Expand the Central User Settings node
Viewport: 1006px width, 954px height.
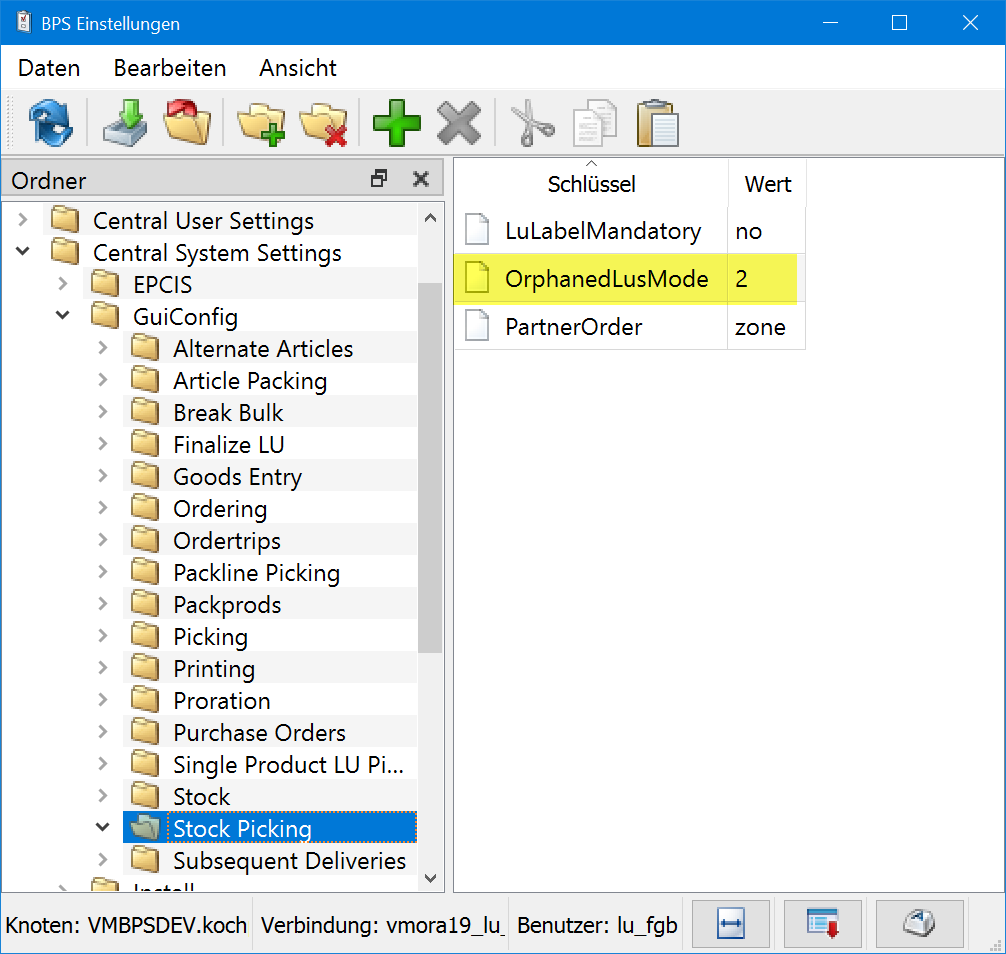[23, 221]
